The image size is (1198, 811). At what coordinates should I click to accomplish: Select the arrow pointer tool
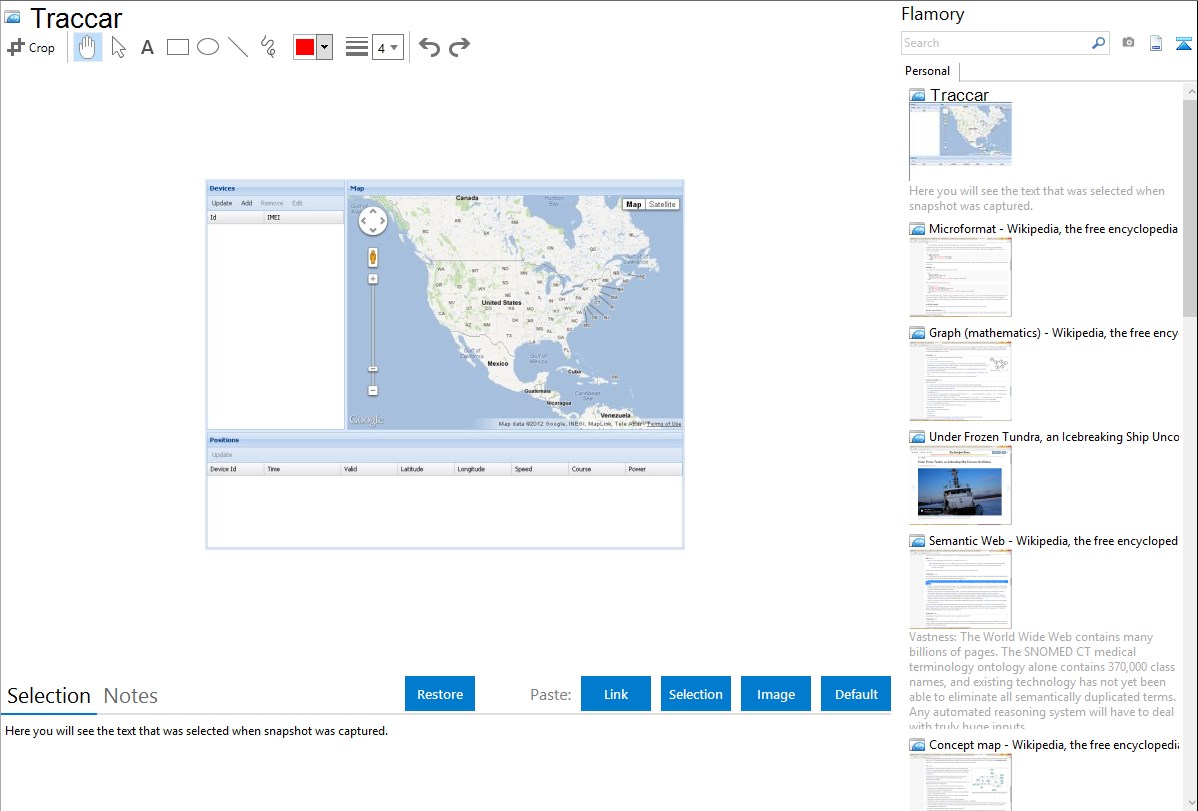click(118, 47)
